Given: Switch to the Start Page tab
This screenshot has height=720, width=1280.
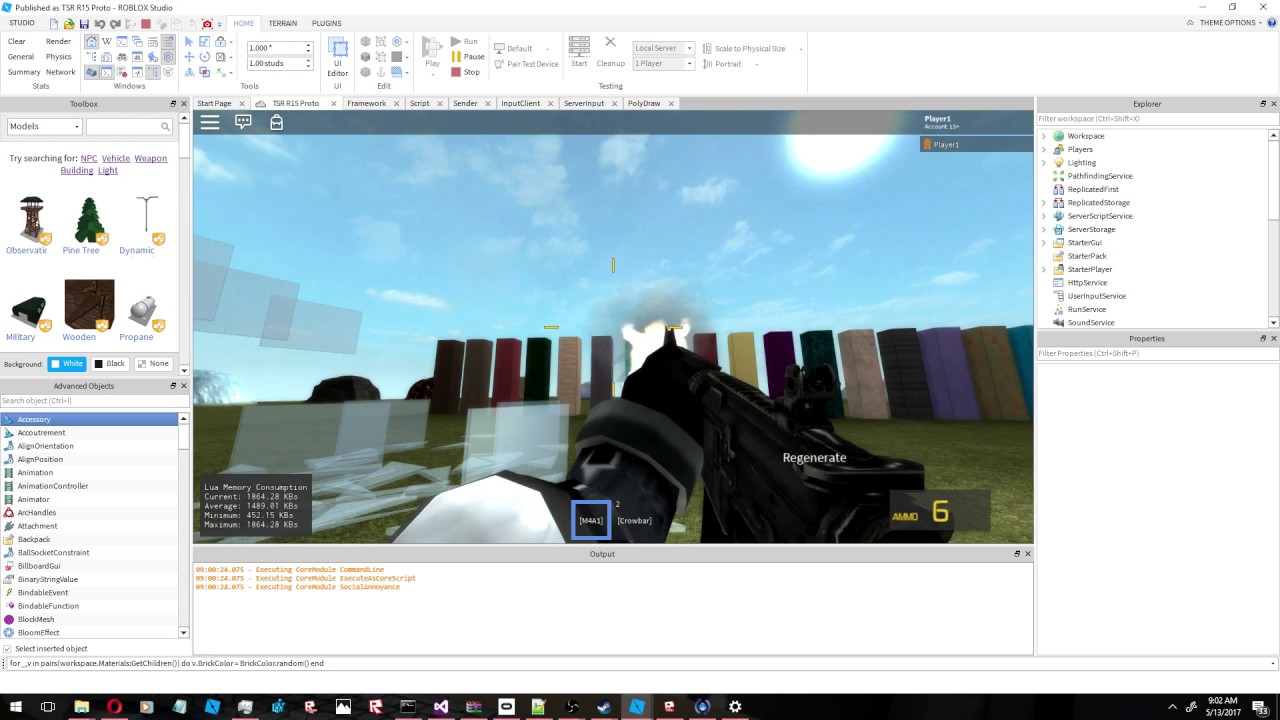Looking at the screenshot, I should click(x=214, y=103).
